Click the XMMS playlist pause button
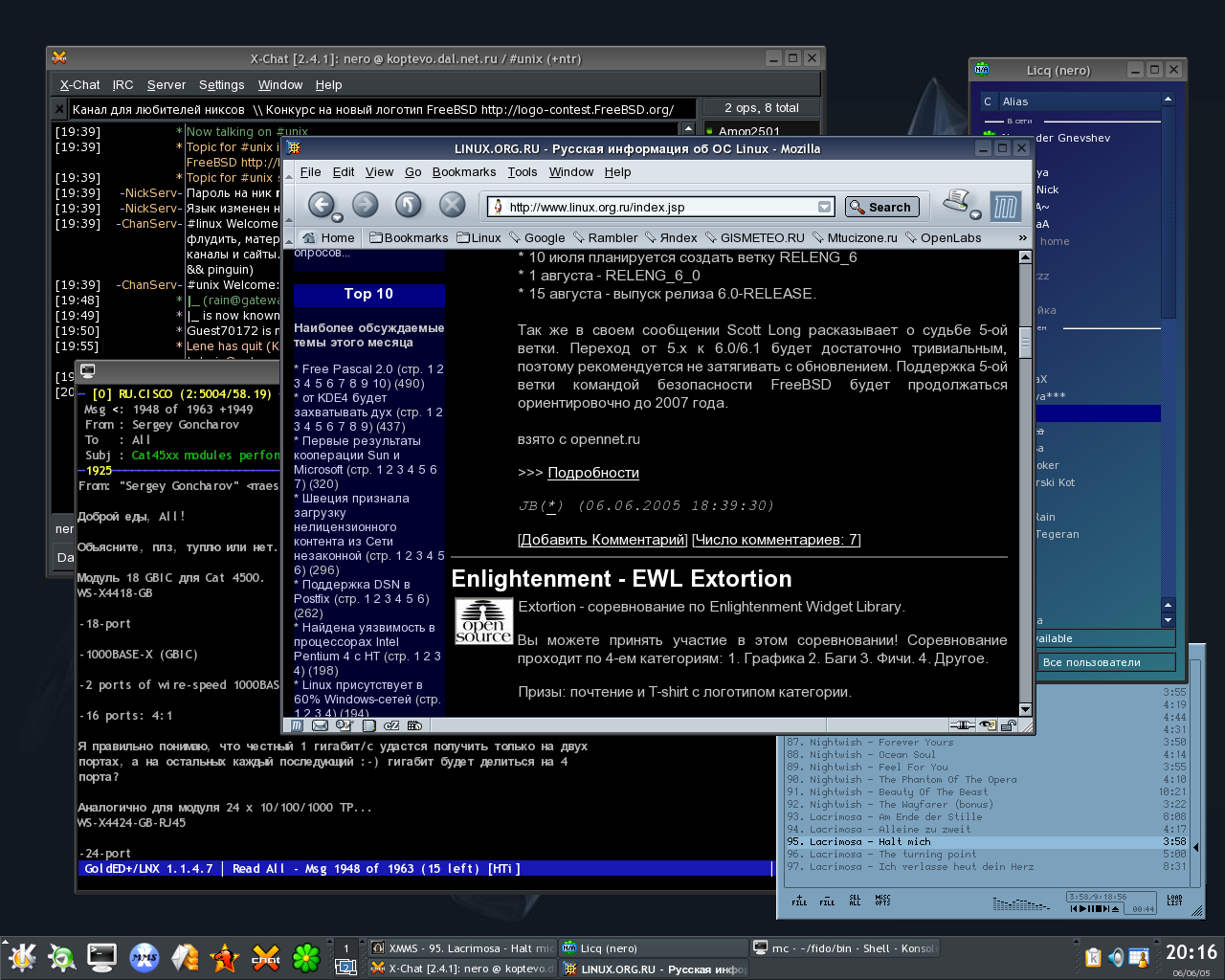Viewport: 1225px width, 980px height. click(1092, 909)
